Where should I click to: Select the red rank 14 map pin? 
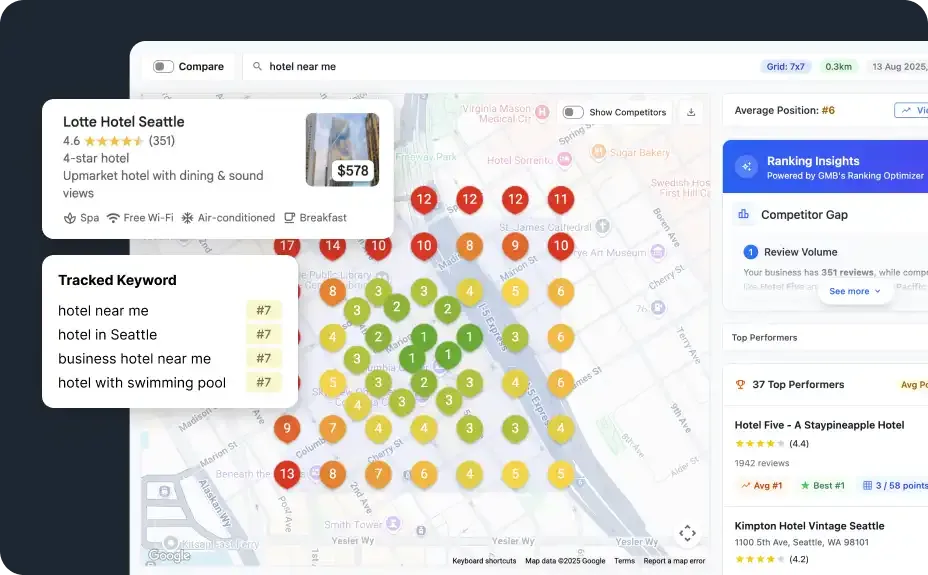click(x=333, y=246)
